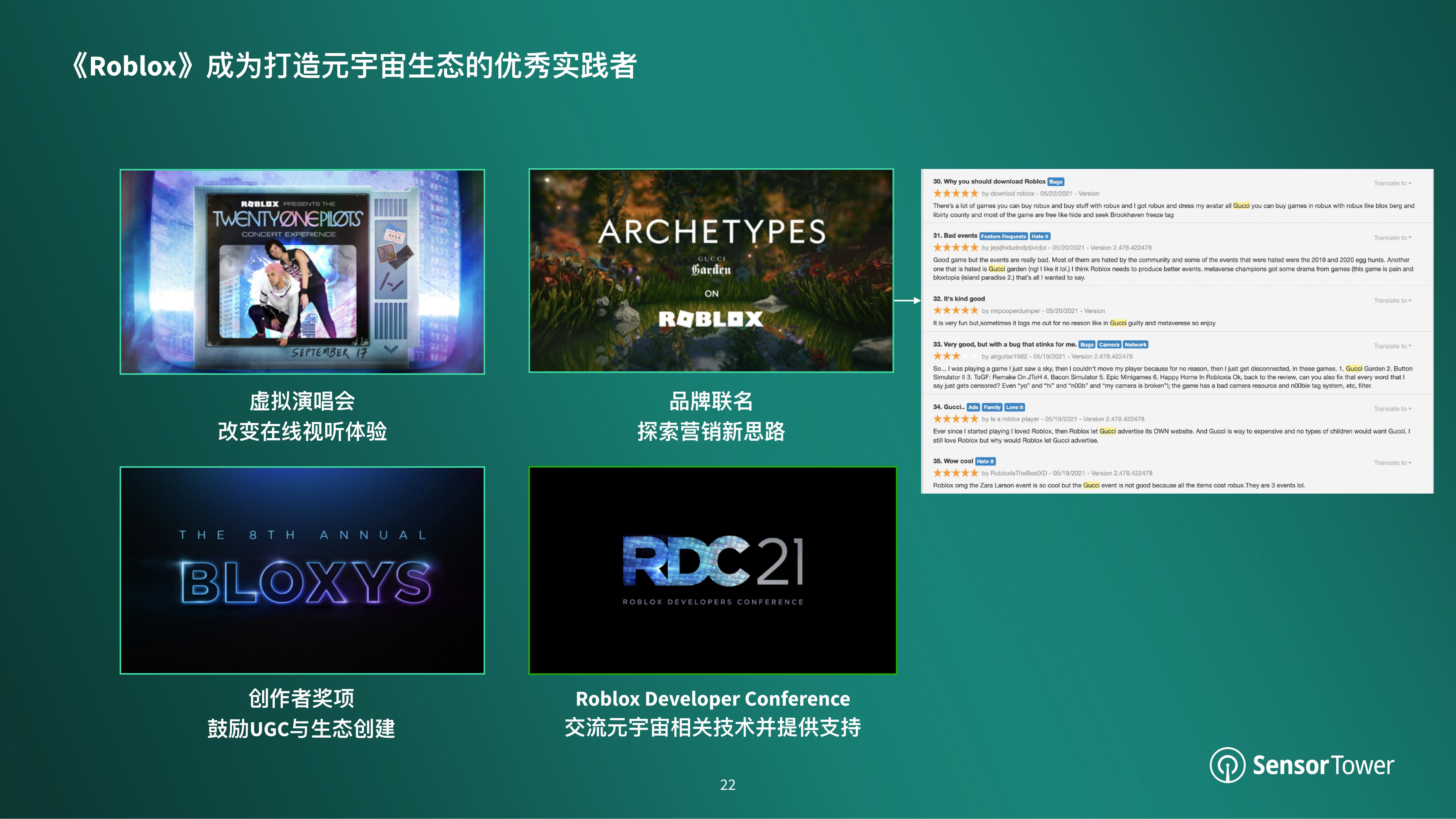Click author line by RobloxIsTheBestXD
1456x819 pixels.
(x=1067, y=473)
